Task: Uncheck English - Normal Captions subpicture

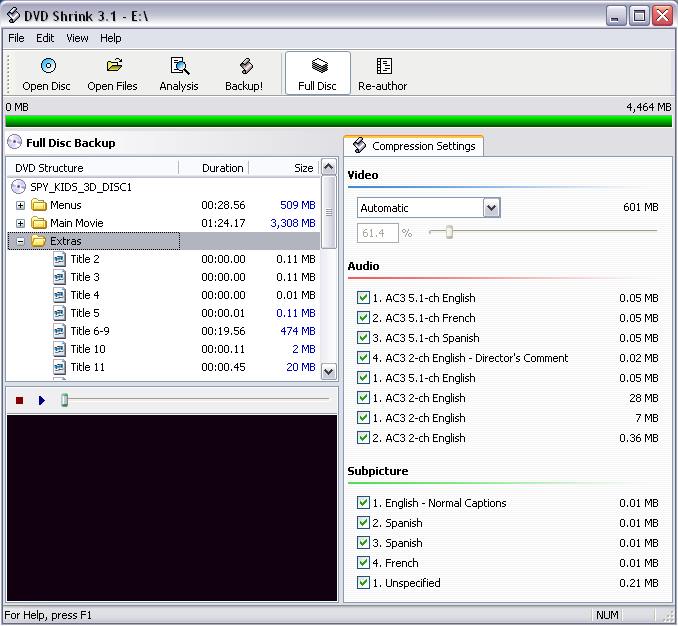Action: pyautogui.click(x=363, y=502)
